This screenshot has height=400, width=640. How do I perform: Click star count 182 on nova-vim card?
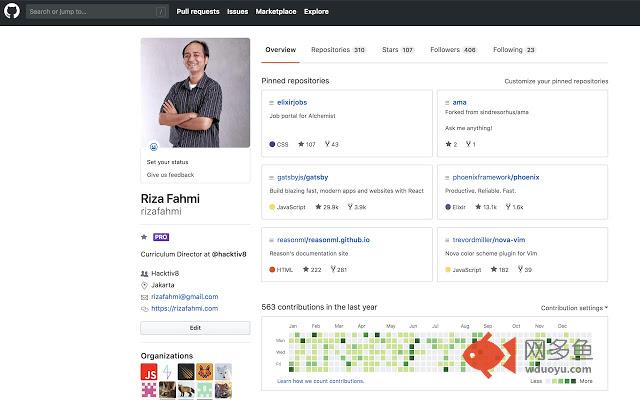coord(500,269)
